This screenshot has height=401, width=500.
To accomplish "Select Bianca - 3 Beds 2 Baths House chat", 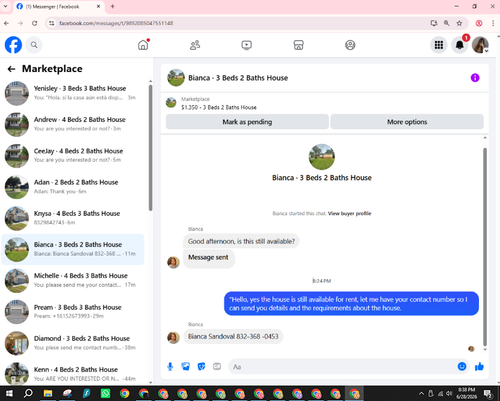I will [73, 249].
